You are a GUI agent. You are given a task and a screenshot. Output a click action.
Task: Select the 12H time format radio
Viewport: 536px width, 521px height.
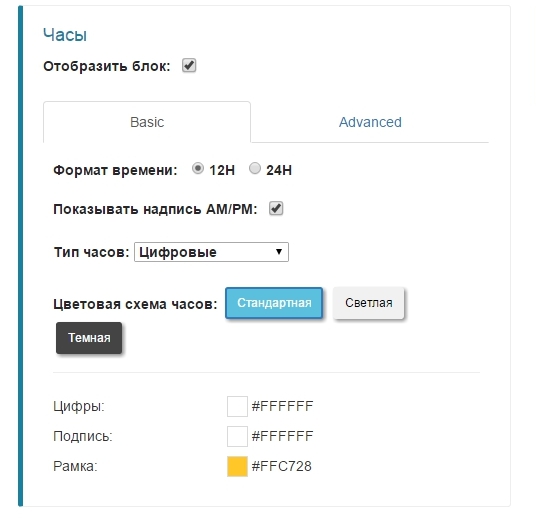coord(198,168)
